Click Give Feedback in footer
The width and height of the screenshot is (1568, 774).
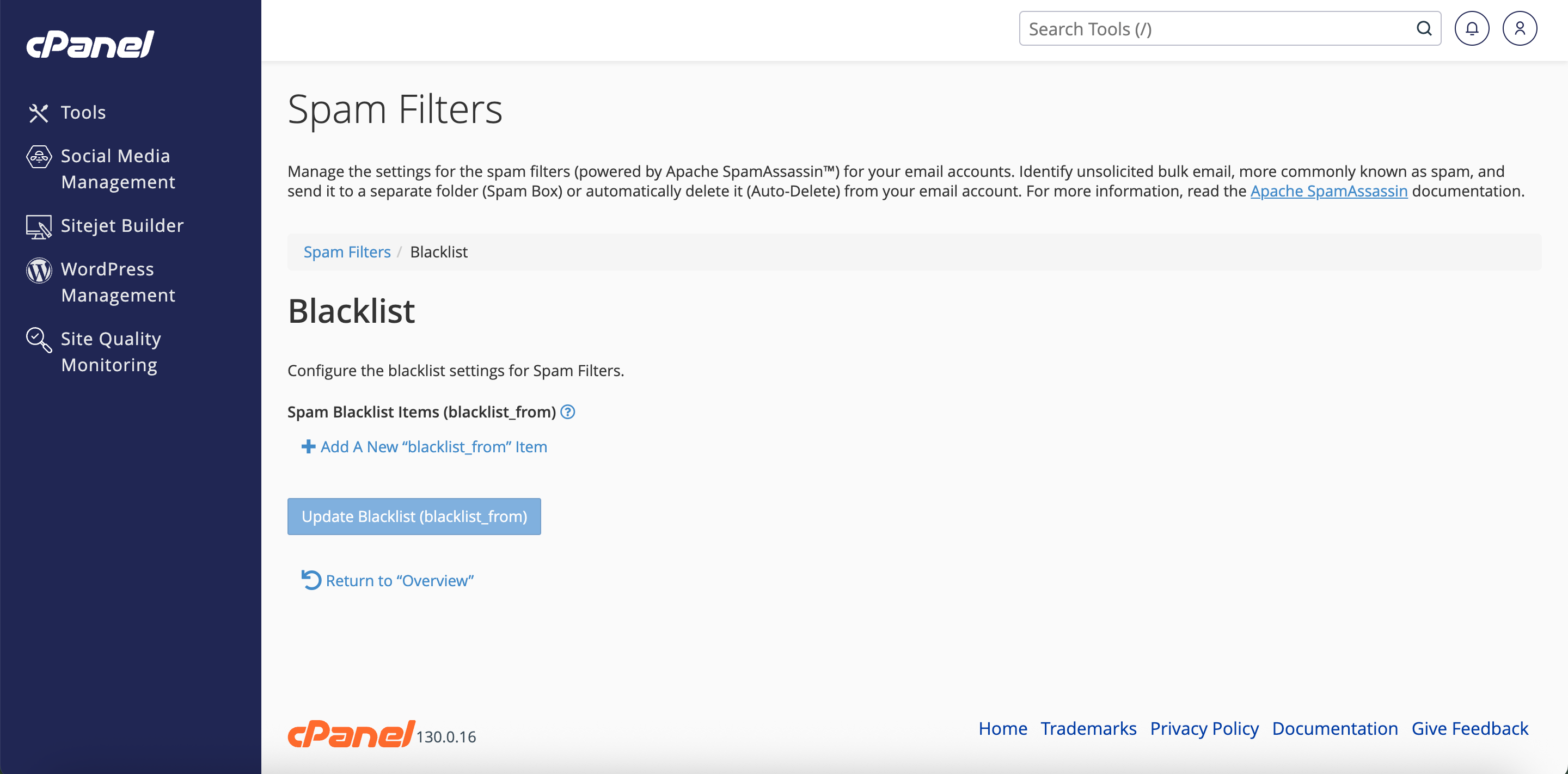click(x=1469, y=728)
